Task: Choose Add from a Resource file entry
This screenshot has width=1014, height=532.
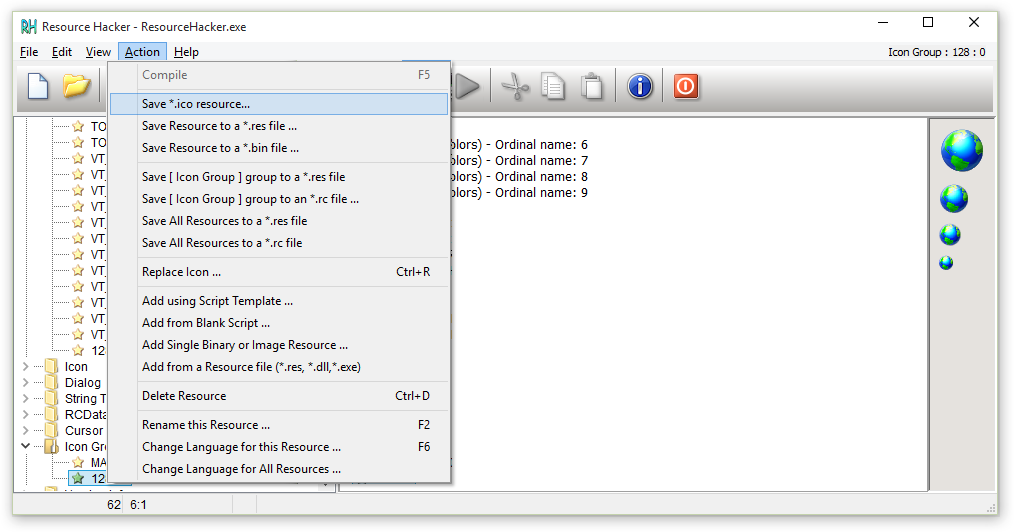Action: pos(279,367)
